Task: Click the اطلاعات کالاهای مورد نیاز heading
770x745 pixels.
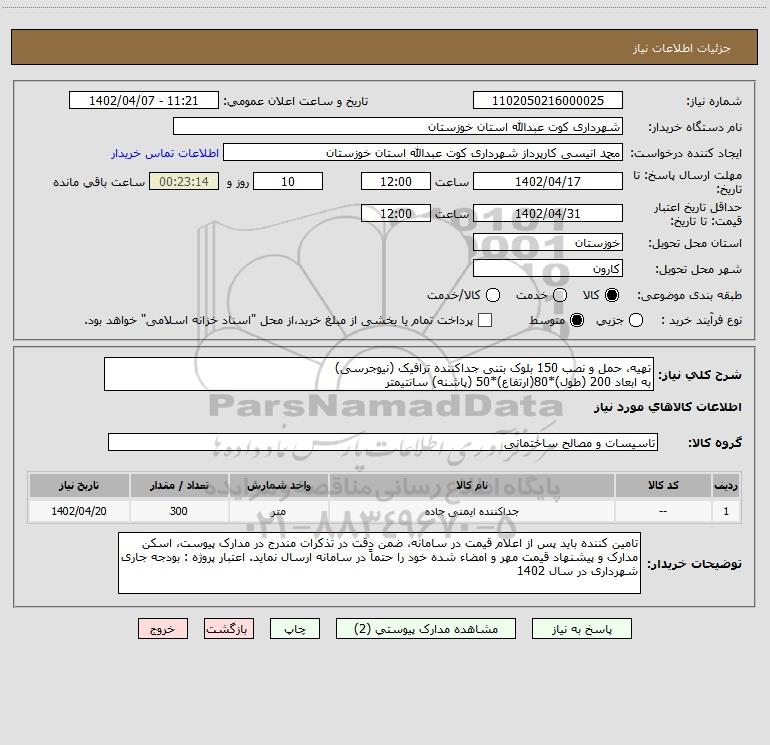Action: (667, 407)
